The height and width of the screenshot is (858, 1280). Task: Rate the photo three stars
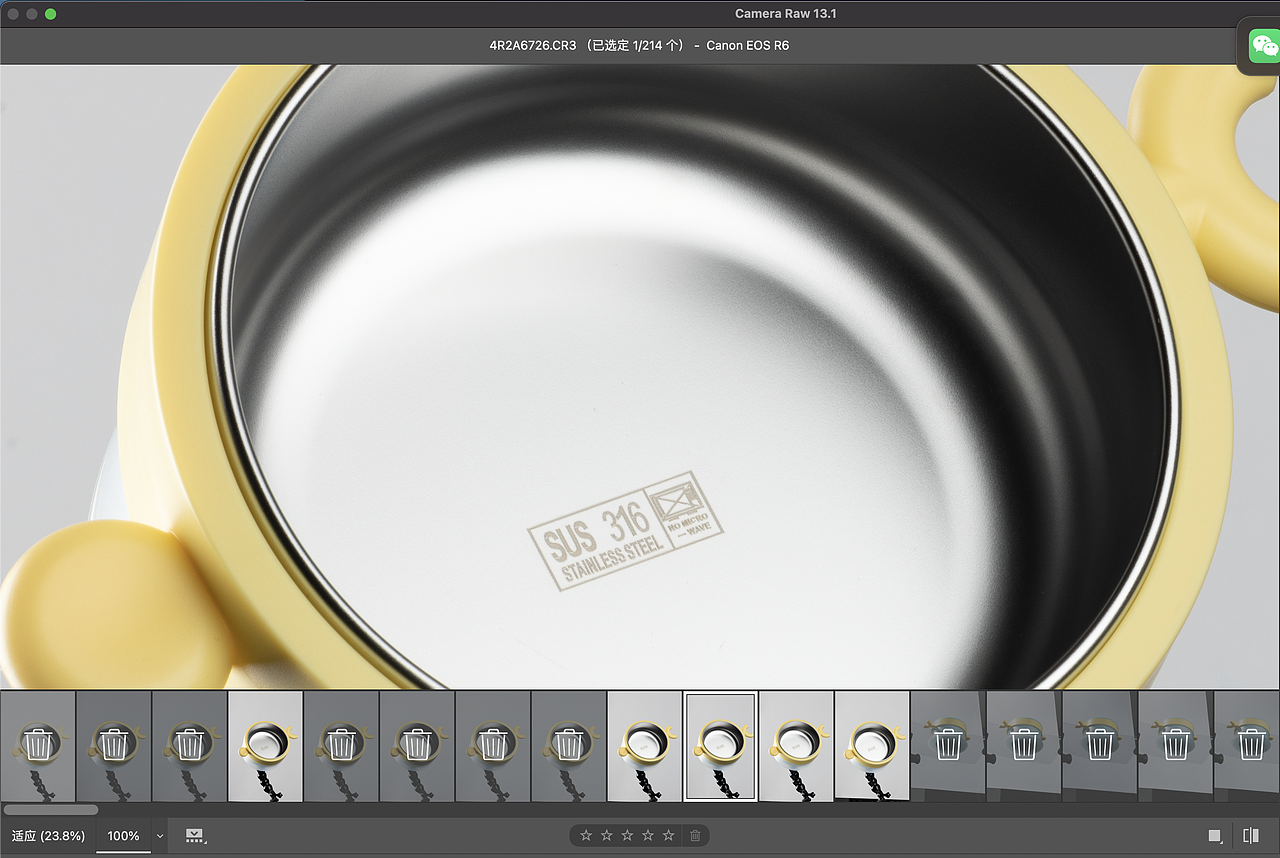pos(627,835)
